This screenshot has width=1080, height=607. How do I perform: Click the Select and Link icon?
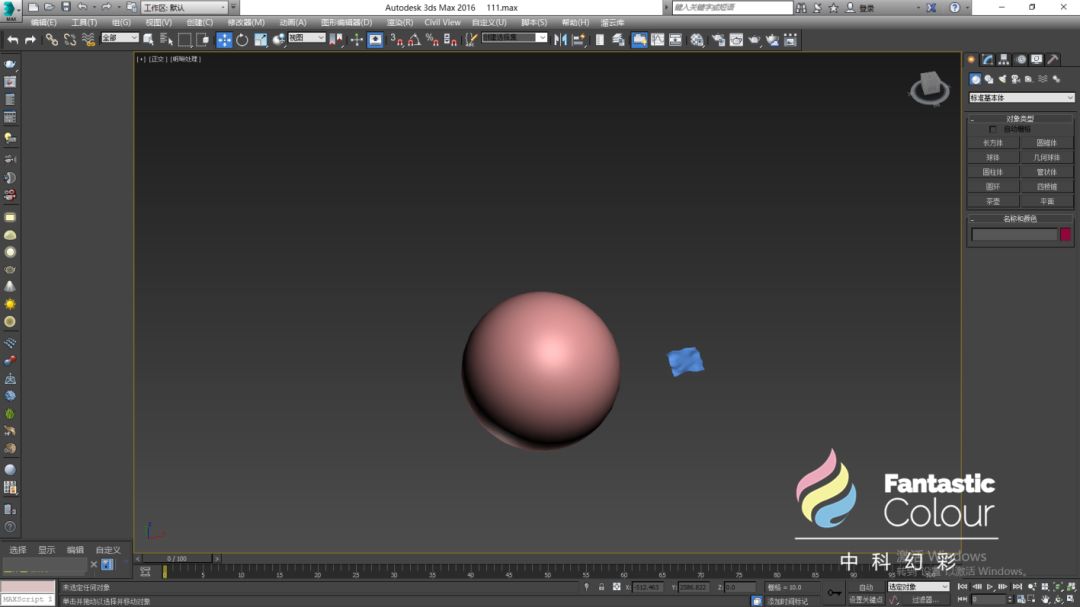pos(52,40)
